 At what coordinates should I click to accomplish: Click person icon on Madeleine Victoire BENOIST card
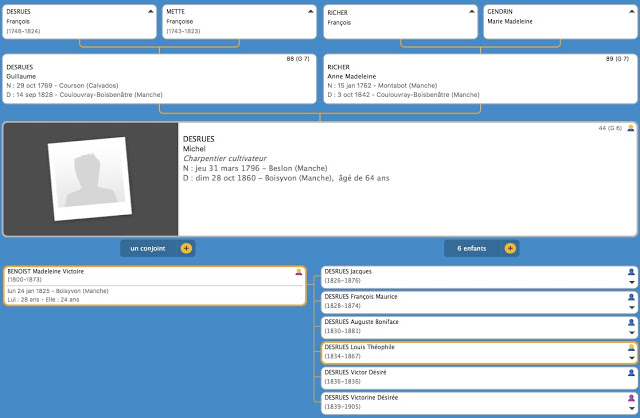(298, 272)
